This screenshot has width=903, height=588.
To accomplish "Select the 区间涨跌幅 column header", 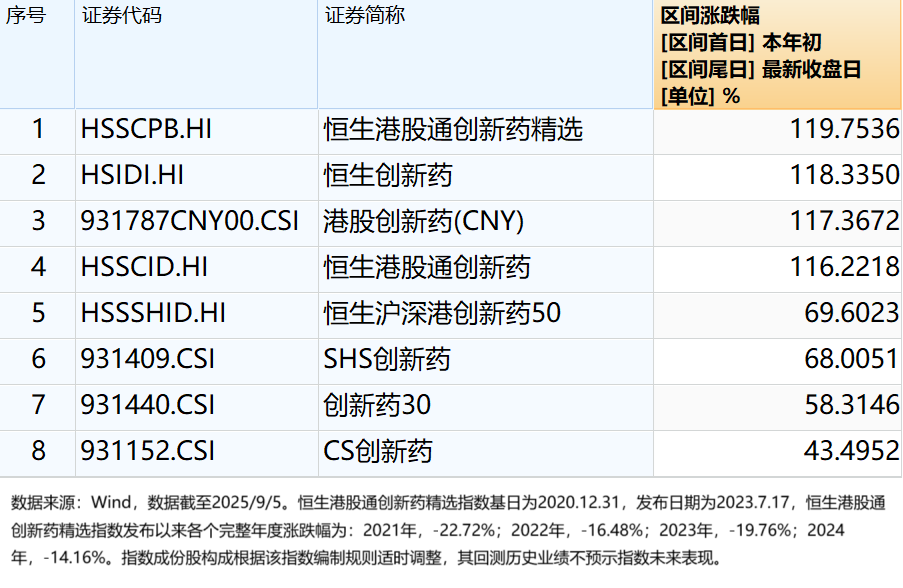I will pos(777,54).
